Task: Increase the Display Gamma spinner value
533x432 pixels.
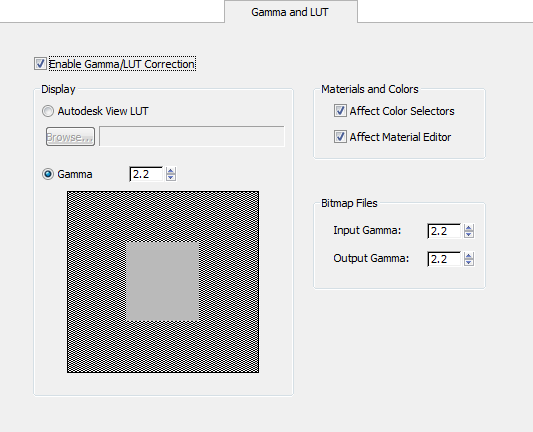Action: coord(171,171)
